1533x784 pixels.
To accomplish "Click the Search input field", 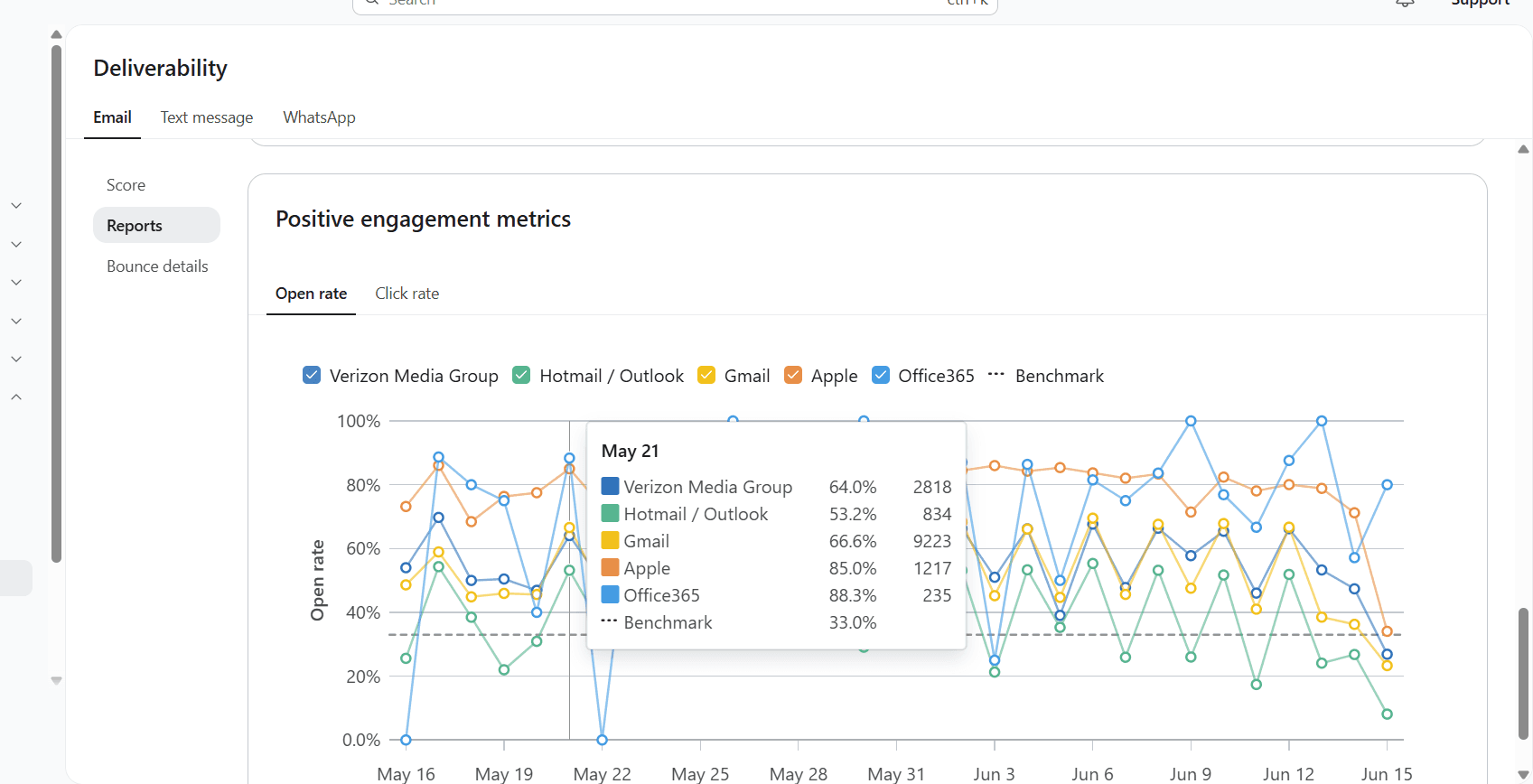I will [675, 5].
